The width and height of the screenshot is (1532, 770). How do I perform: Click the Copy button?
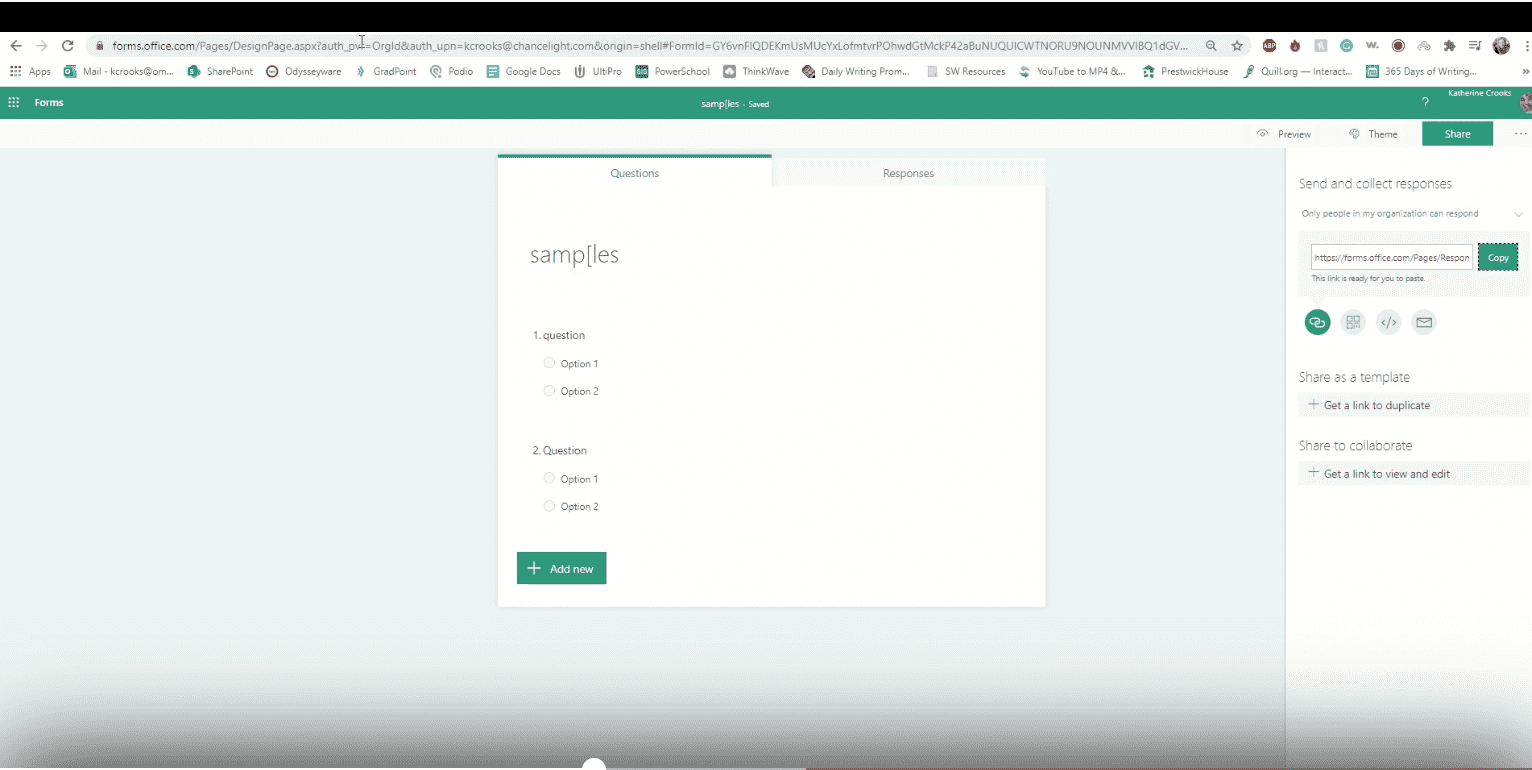tap(1497, 256)
